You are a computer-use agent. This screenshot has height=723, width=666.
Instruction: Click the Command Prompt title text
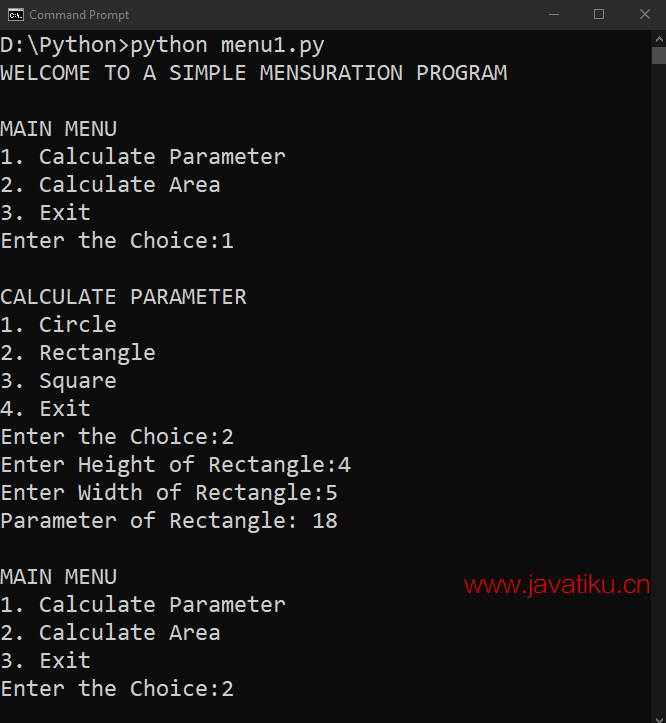(x=79, y=15)
